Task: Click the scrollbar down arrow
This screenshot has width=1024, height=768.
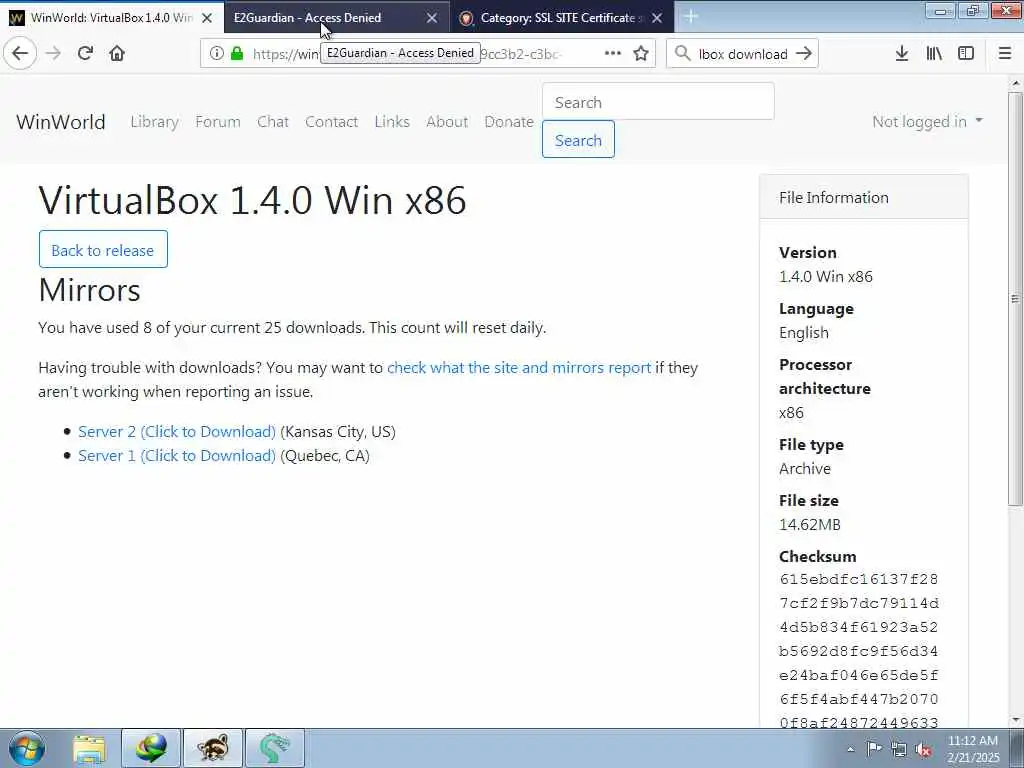Action: [1015, 720]
